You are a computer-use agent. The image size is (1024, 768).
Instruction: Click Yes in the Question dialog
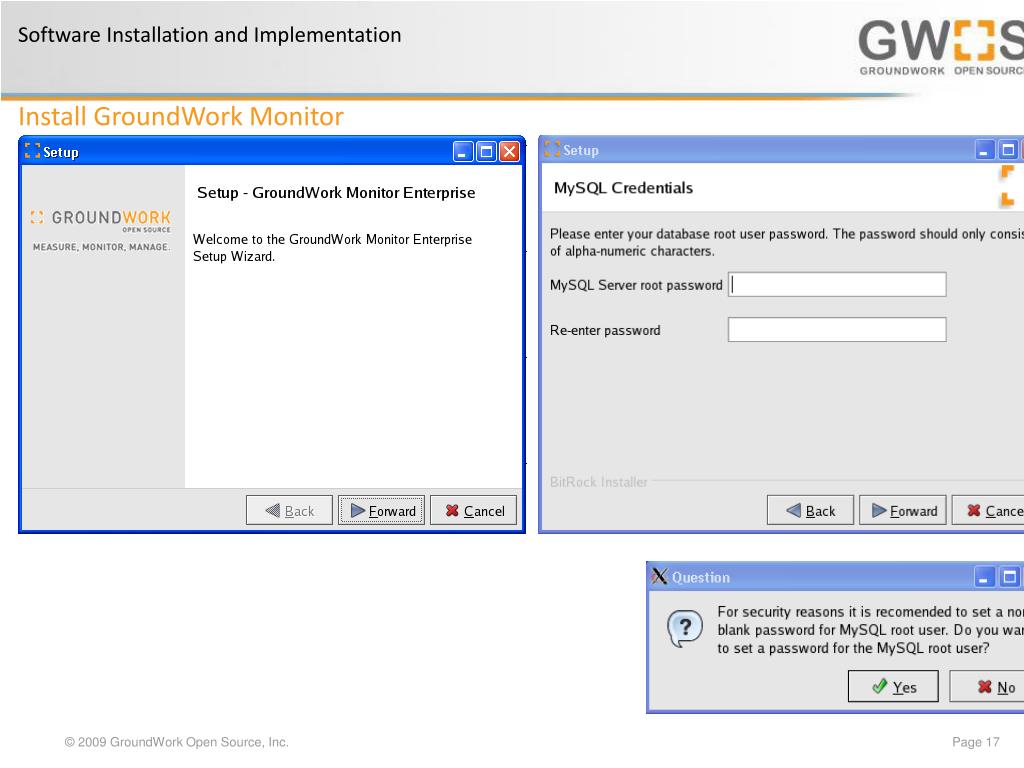893,686
